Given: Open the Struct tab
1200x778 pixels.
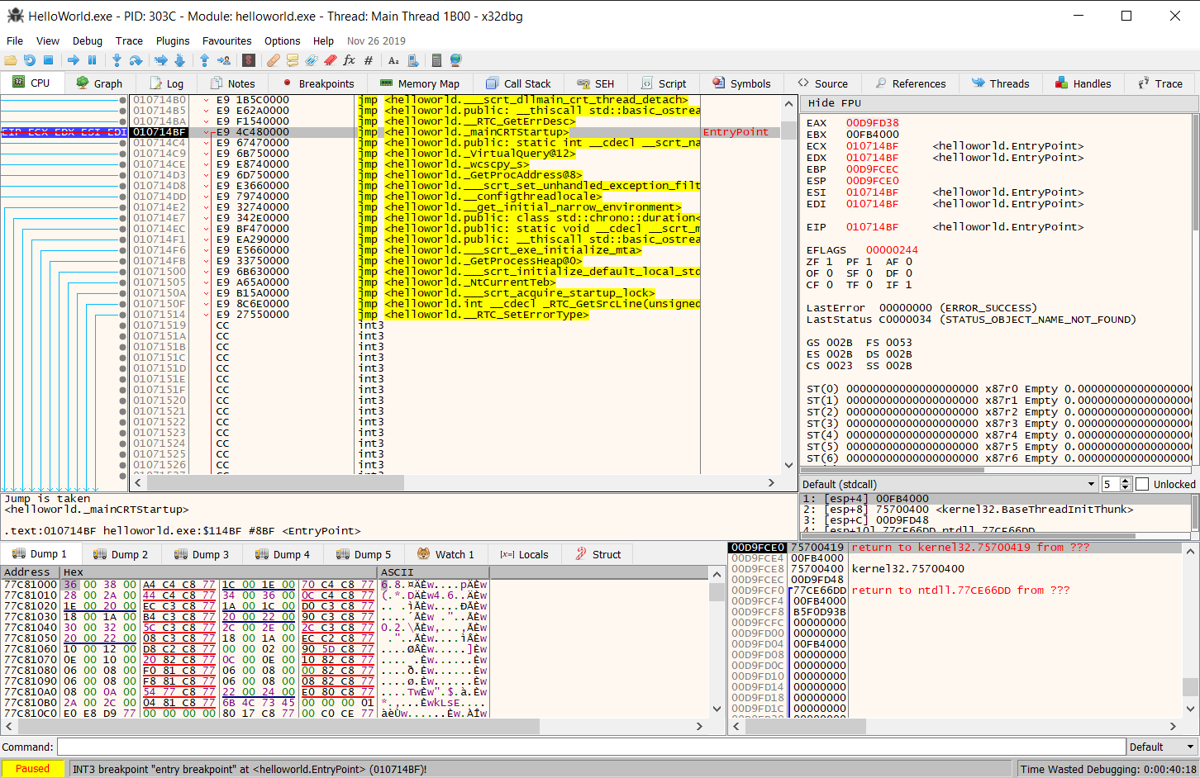Looking at the screenshot, I should (x=598, y=554).
